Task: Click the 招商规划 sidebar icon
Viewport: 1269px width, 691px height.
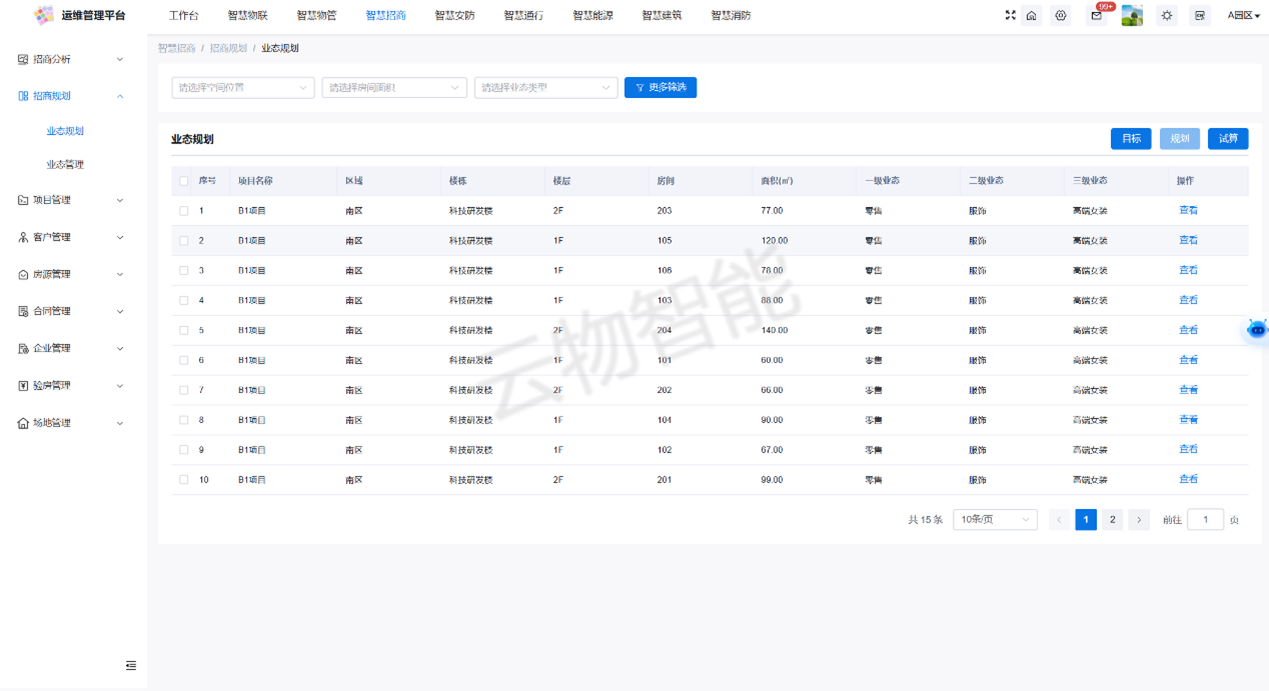Action: point(23,96)
